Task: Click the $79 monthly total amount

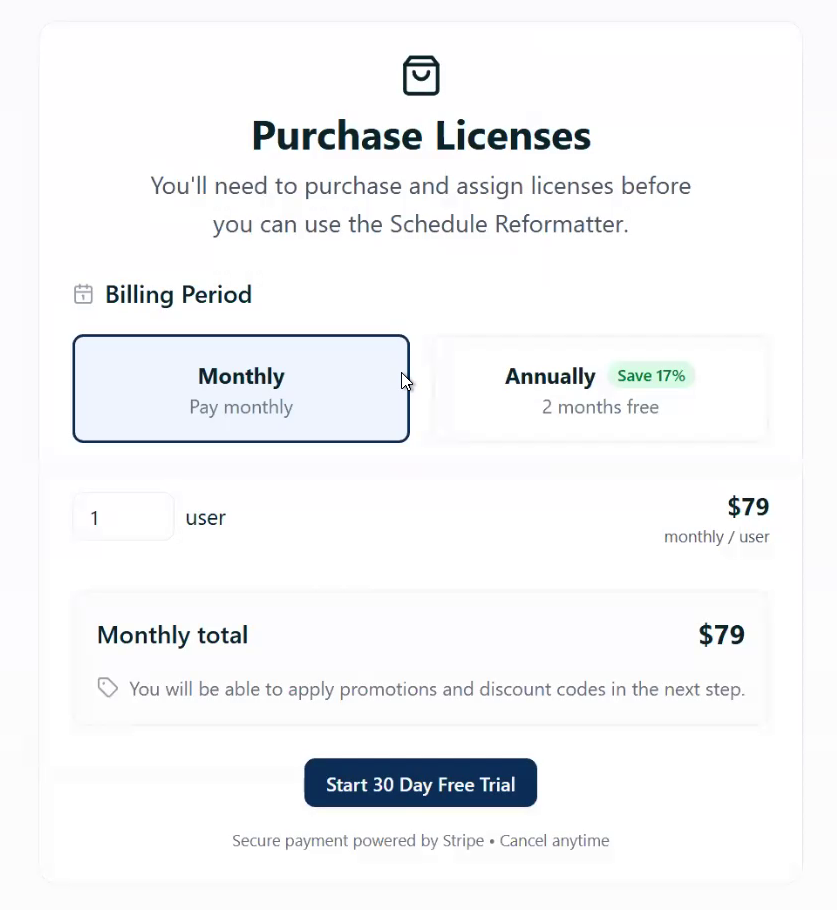Action: [x=721, y=635]
